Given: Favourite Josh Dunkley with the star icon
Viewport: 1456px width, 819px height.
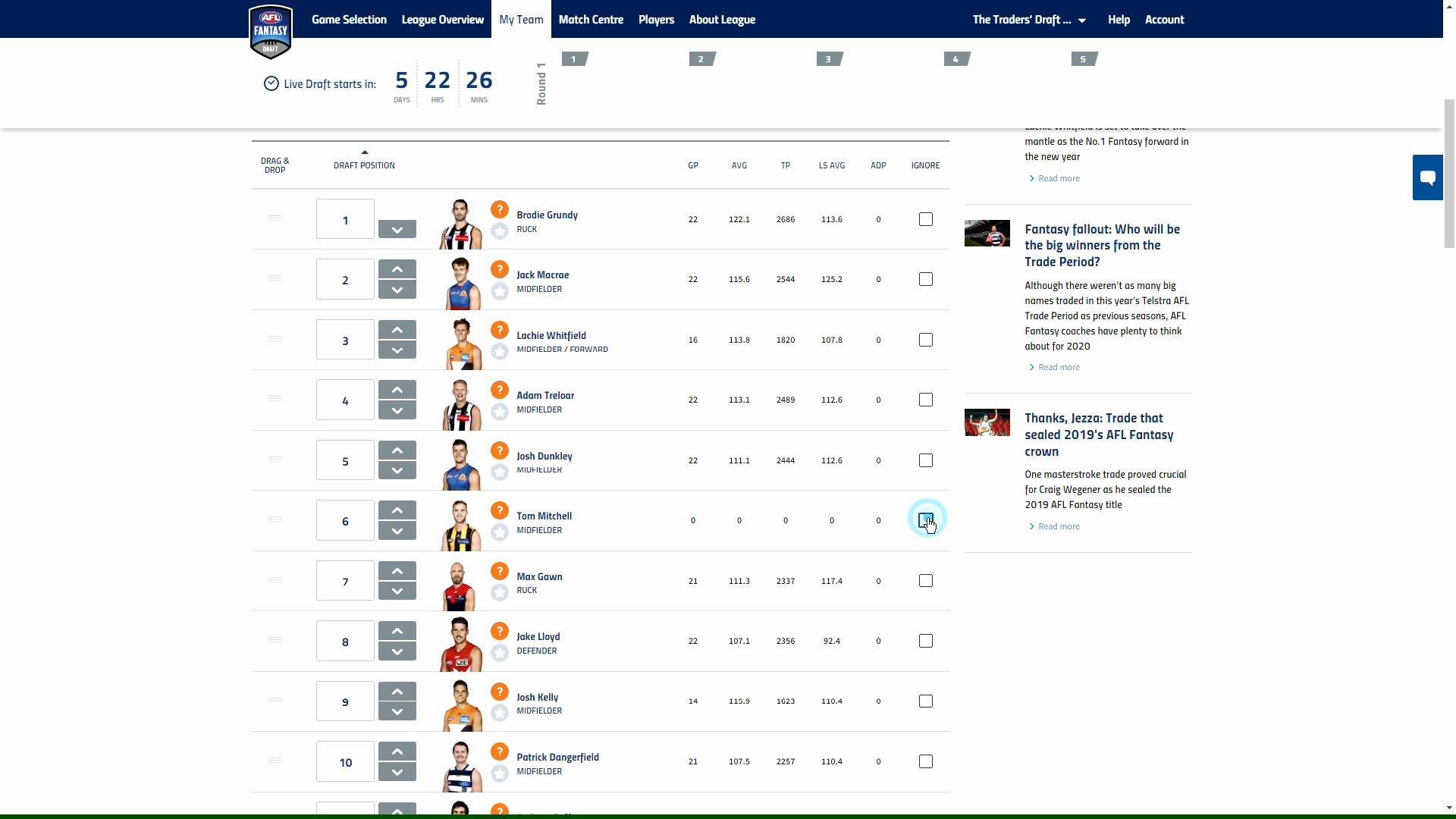Looking at the screenshot, I should 499,472.
